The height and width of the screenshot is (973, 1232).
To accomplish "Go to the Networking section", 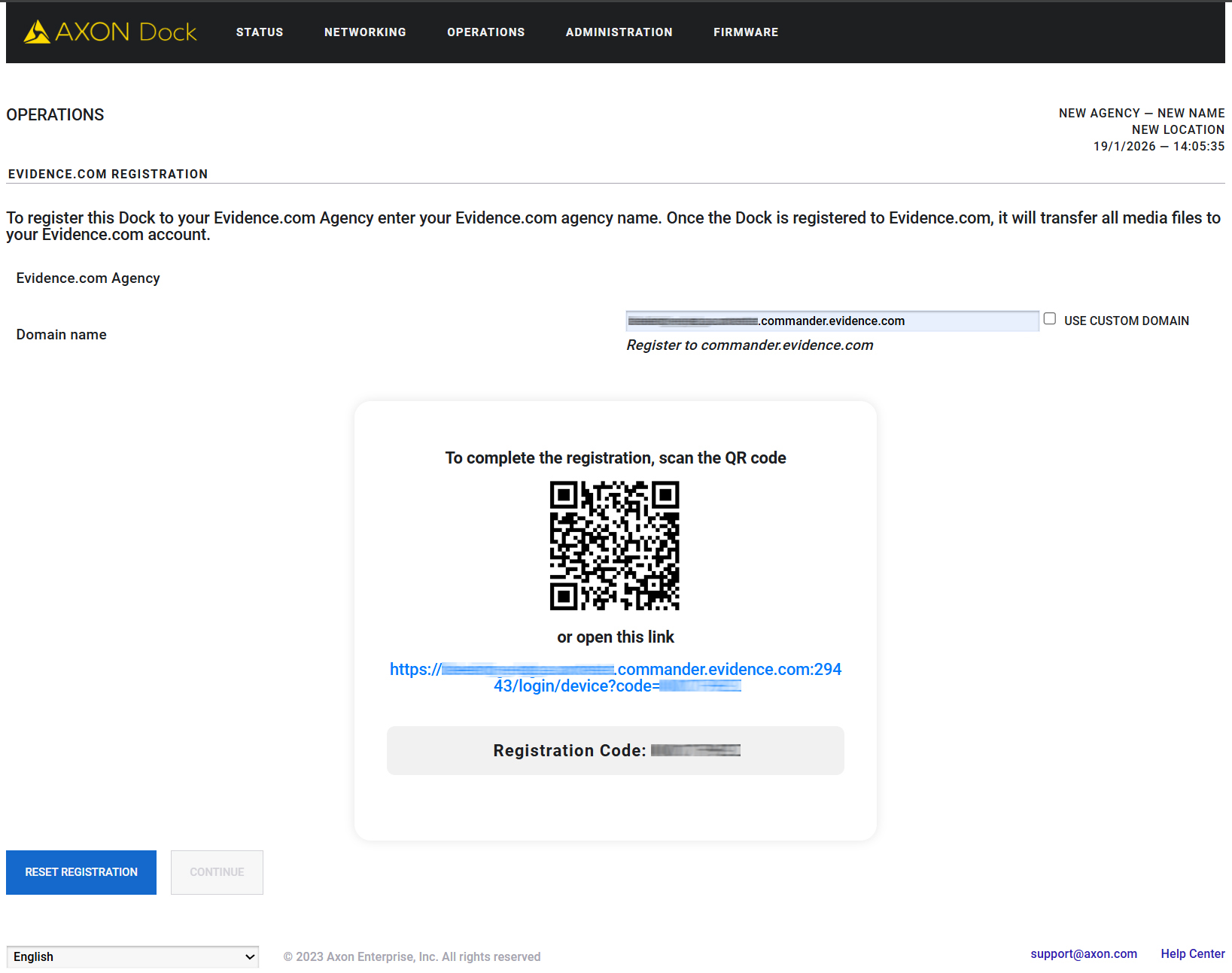I will tap(365, 32).
